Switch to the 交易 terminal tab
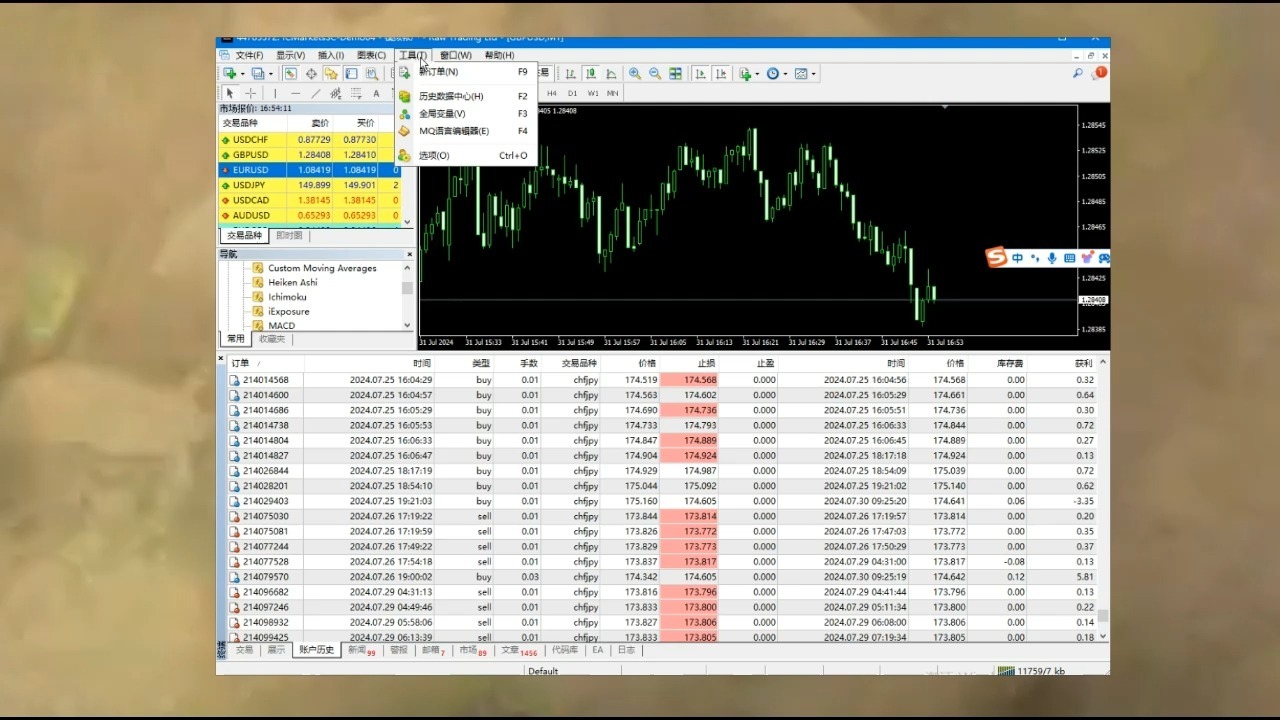This screenshot has height=720, width=1280. (x=244, y=650)
